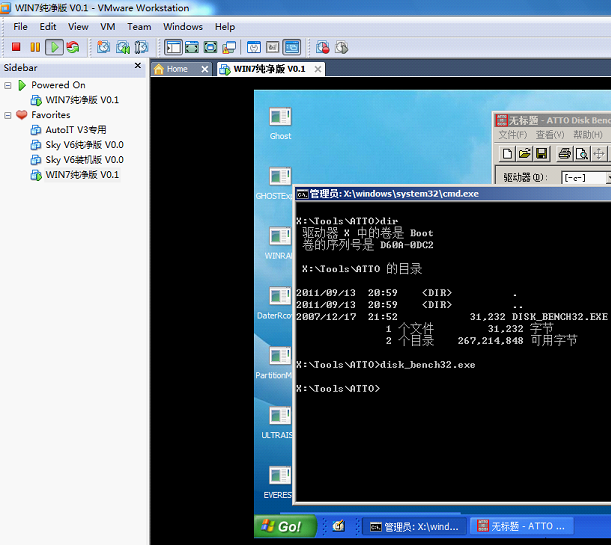Show the console view toolbar icon
Image resolution: width=611 pixels, height=546 pixels.
click(x=292, y=47)
